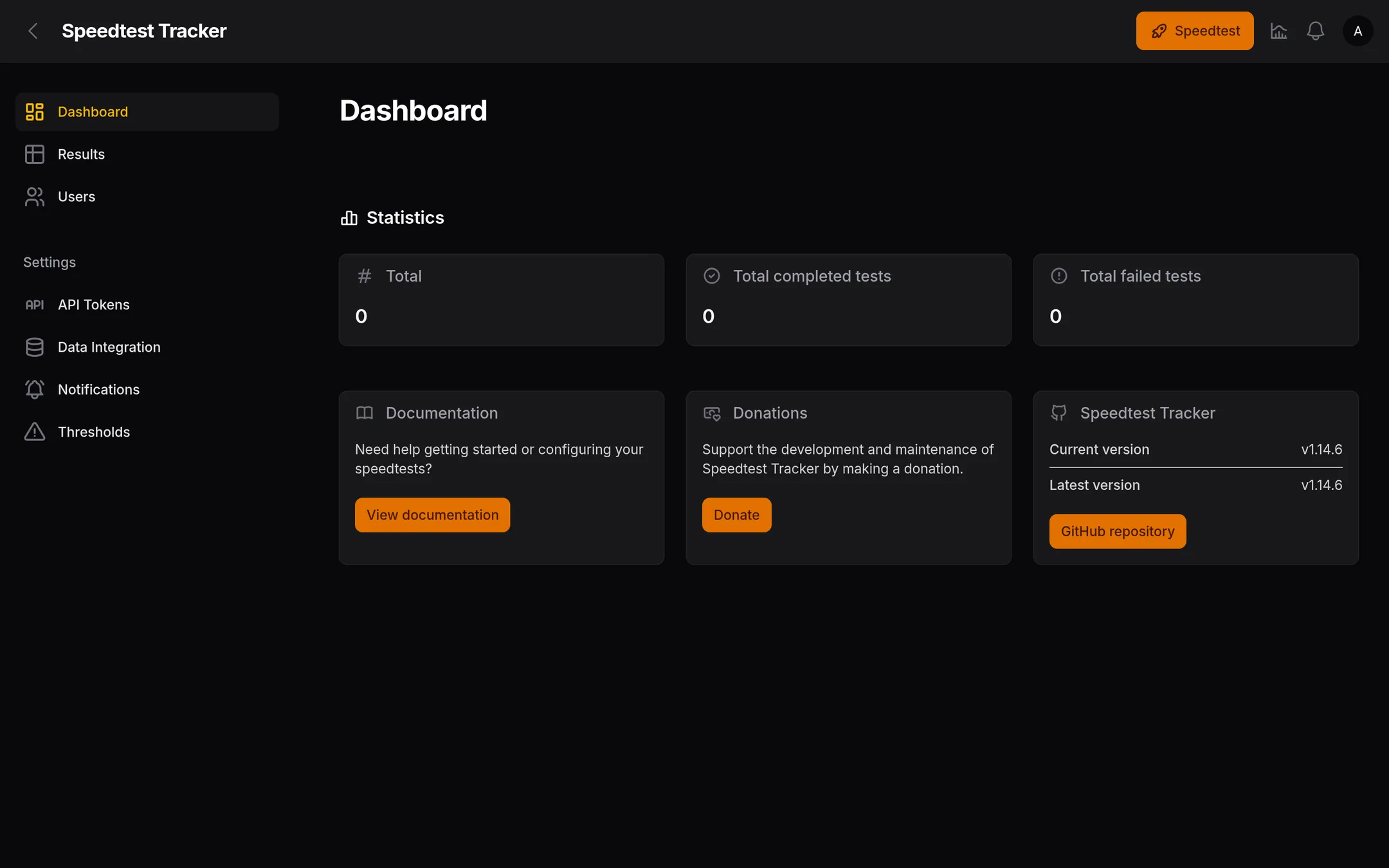Screen dimensions: 1389x868
Task: Click the Donations card icon
Action: point(712,413)
